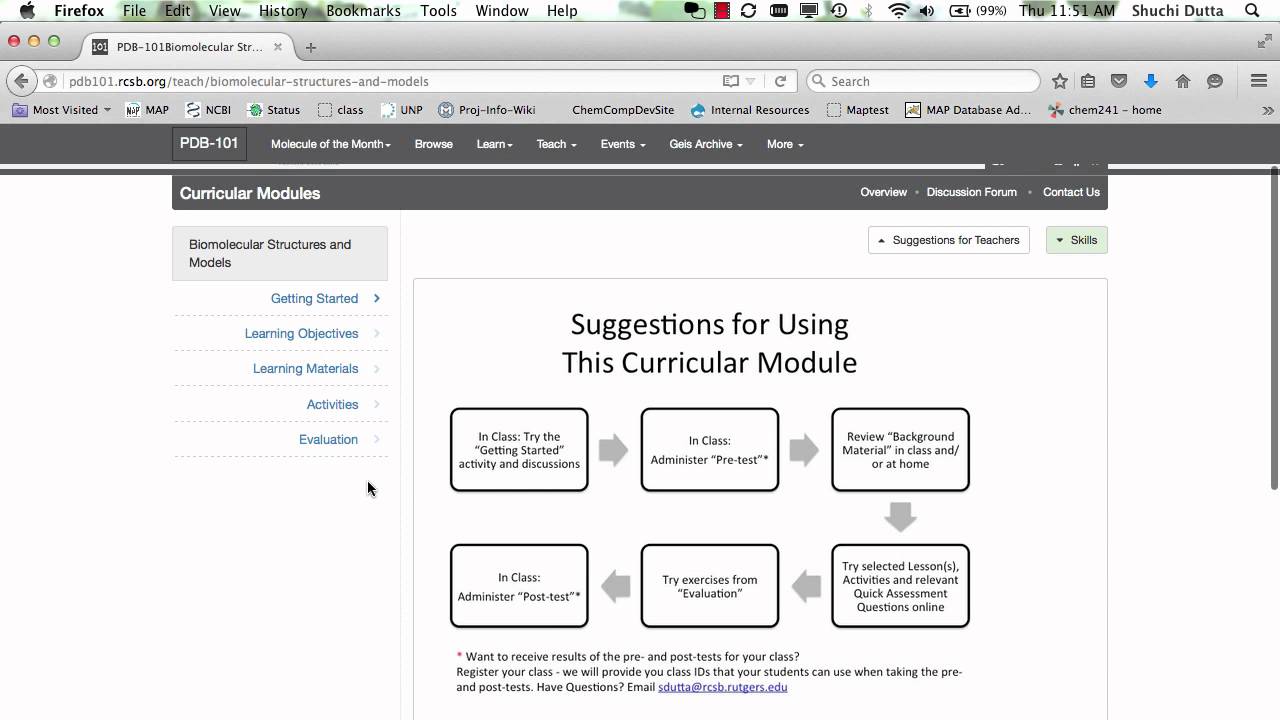
Task: Open the Molecule of the Month dropdown
Action: (330, 144)
